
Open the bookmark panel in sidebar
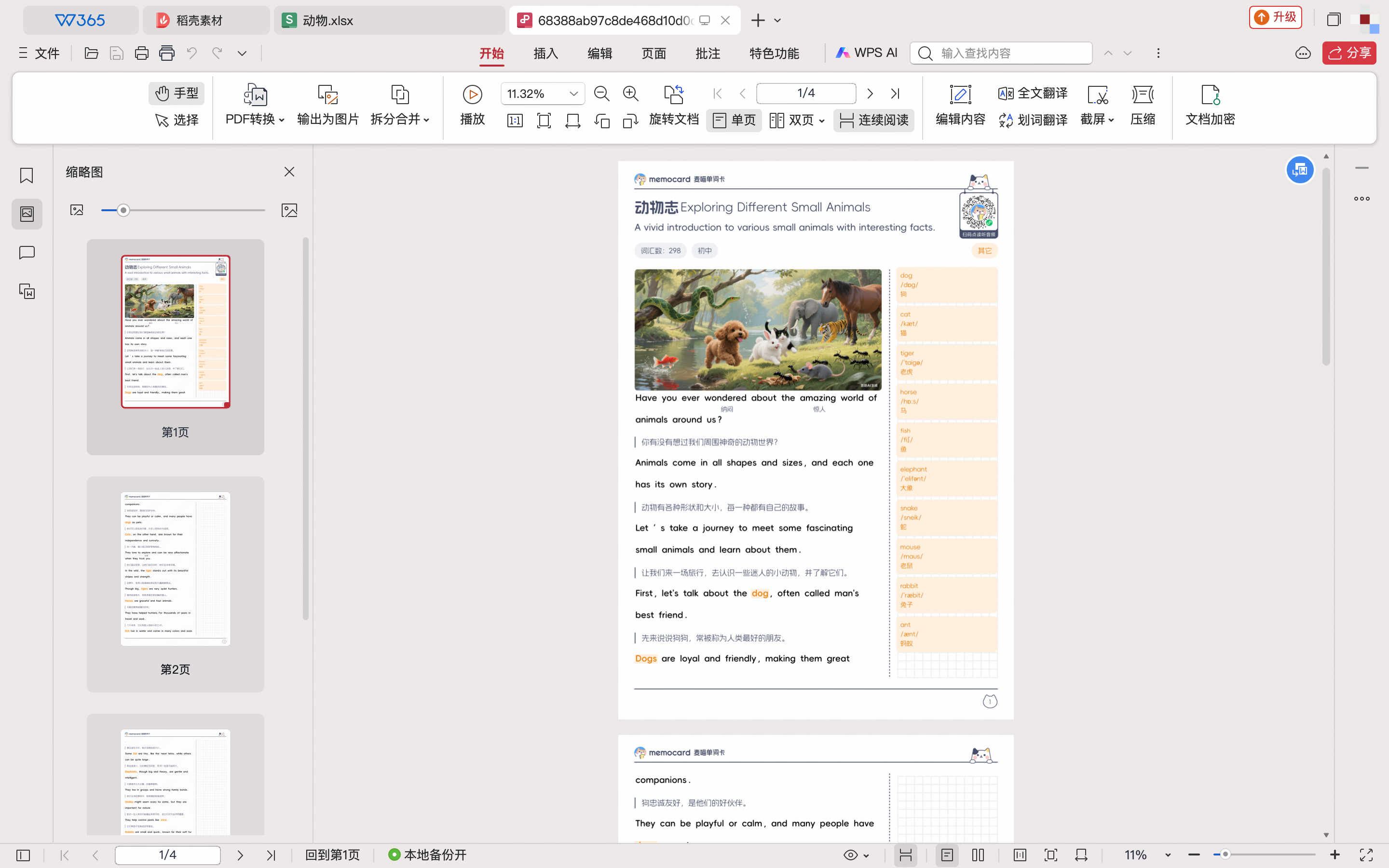[x=27, y=176]
